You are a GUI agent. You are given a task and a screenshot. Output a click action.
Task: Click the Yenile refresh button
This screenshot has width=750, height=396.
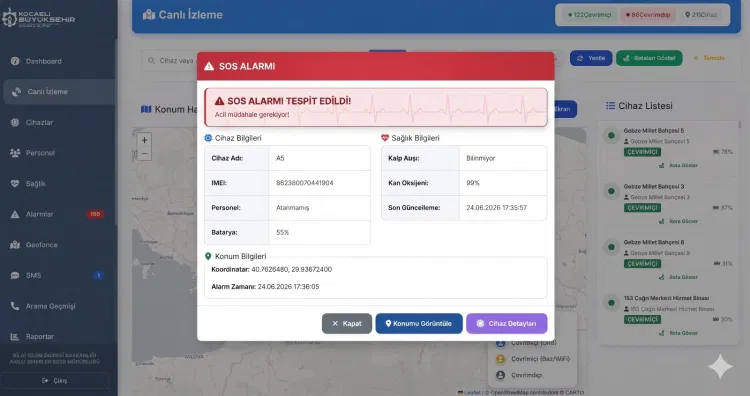click(x=591, y=58)
